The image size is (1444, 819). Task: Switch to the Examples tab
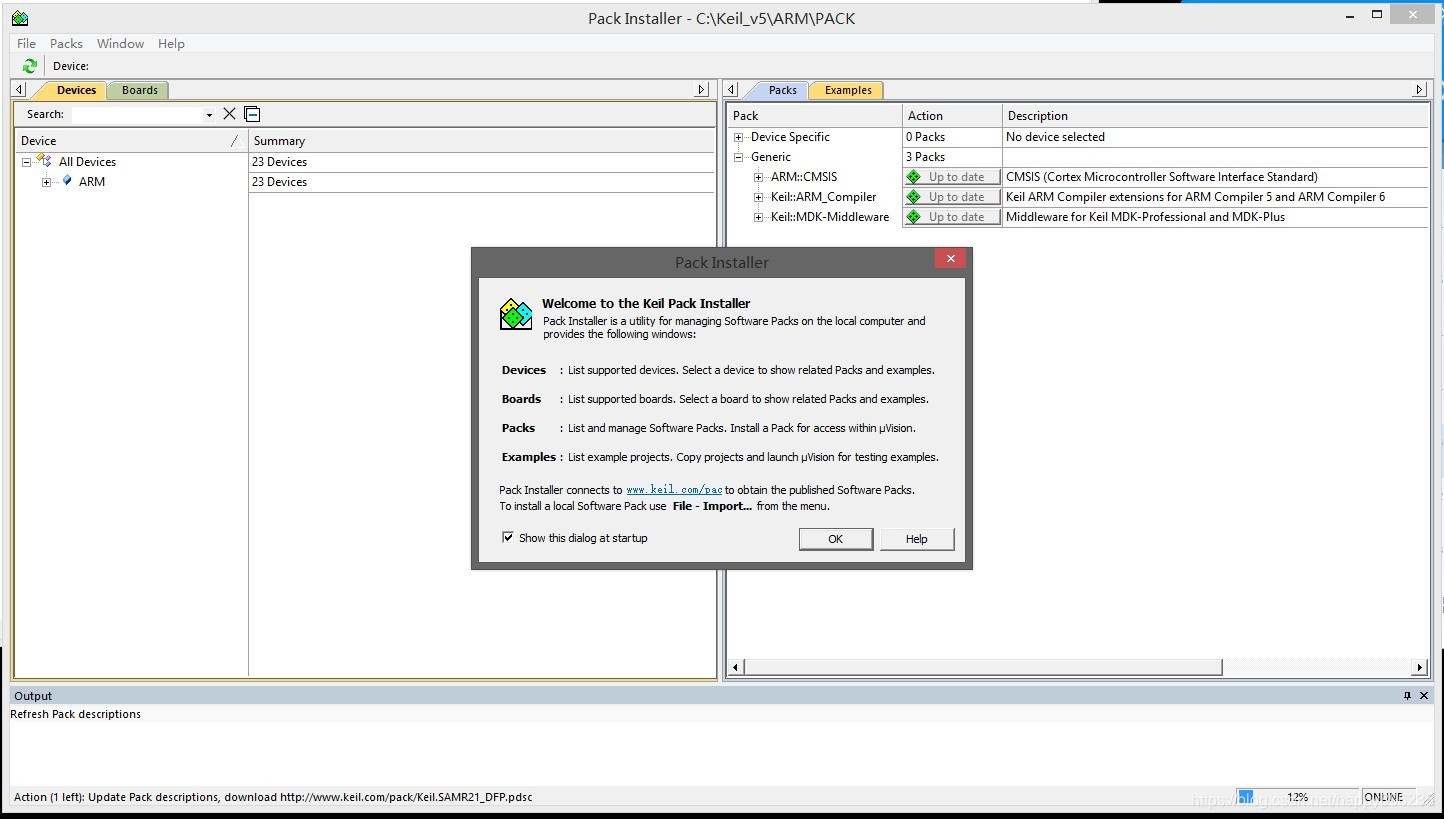point(848,90)
